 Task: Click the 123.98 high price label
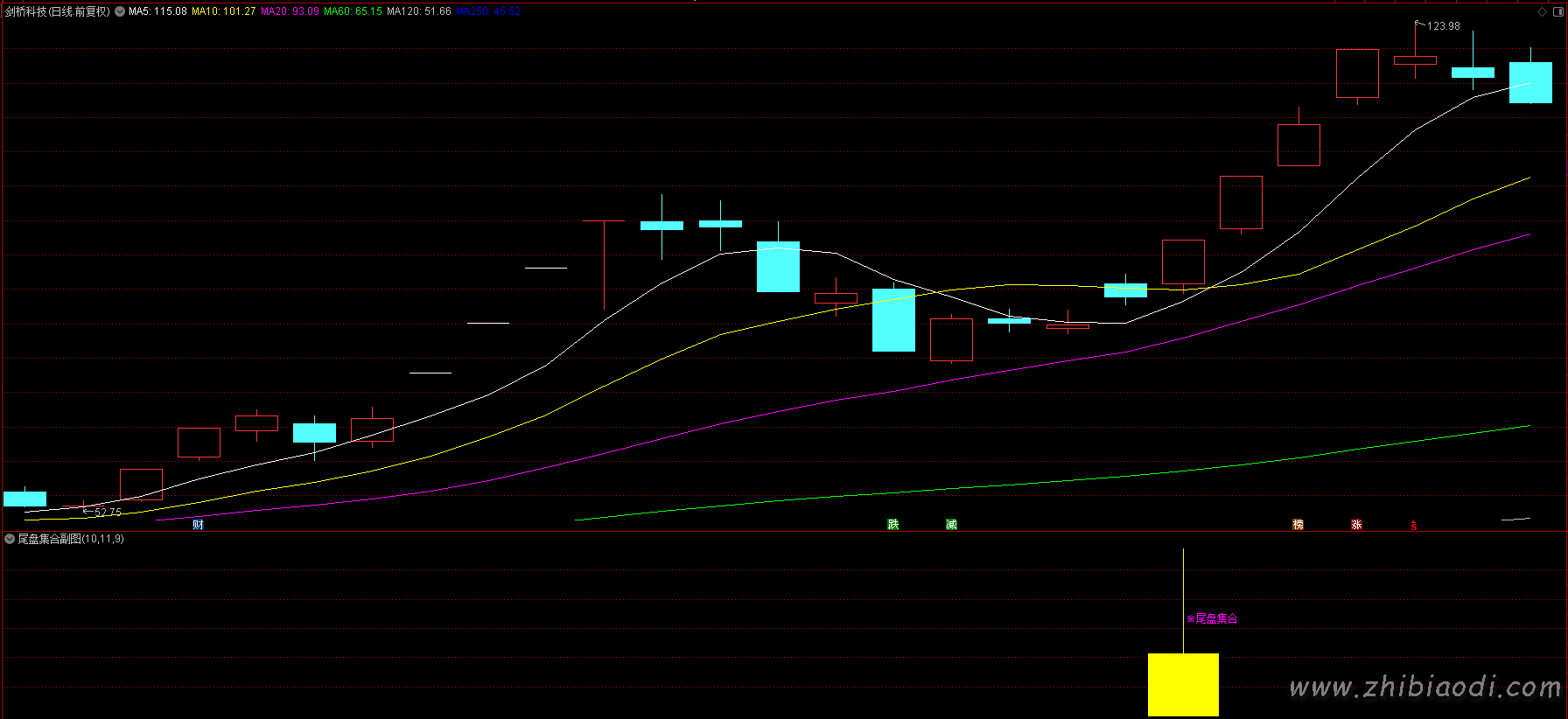click(1443, 26)
